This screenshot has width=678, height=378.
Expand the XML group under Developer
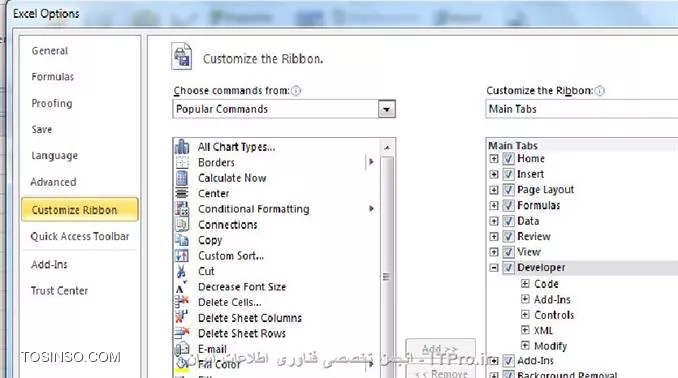[525, 330]
